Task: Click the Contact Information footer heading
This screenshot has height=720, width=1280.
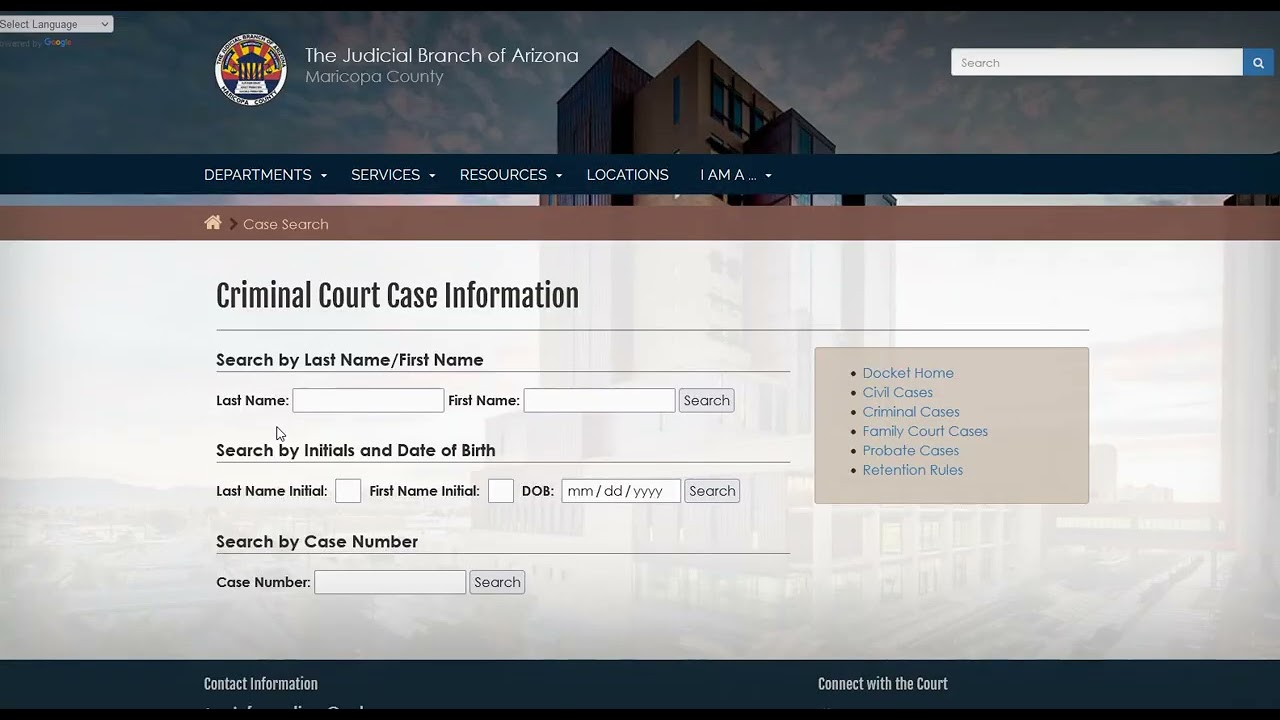Action: (261, 684)
